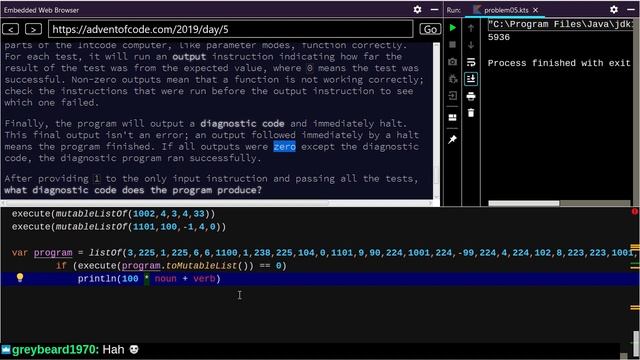The width and height of the screenshot is (640, 360).
Task: Click the intention lightbulb icon
Action: click(20, 278)
